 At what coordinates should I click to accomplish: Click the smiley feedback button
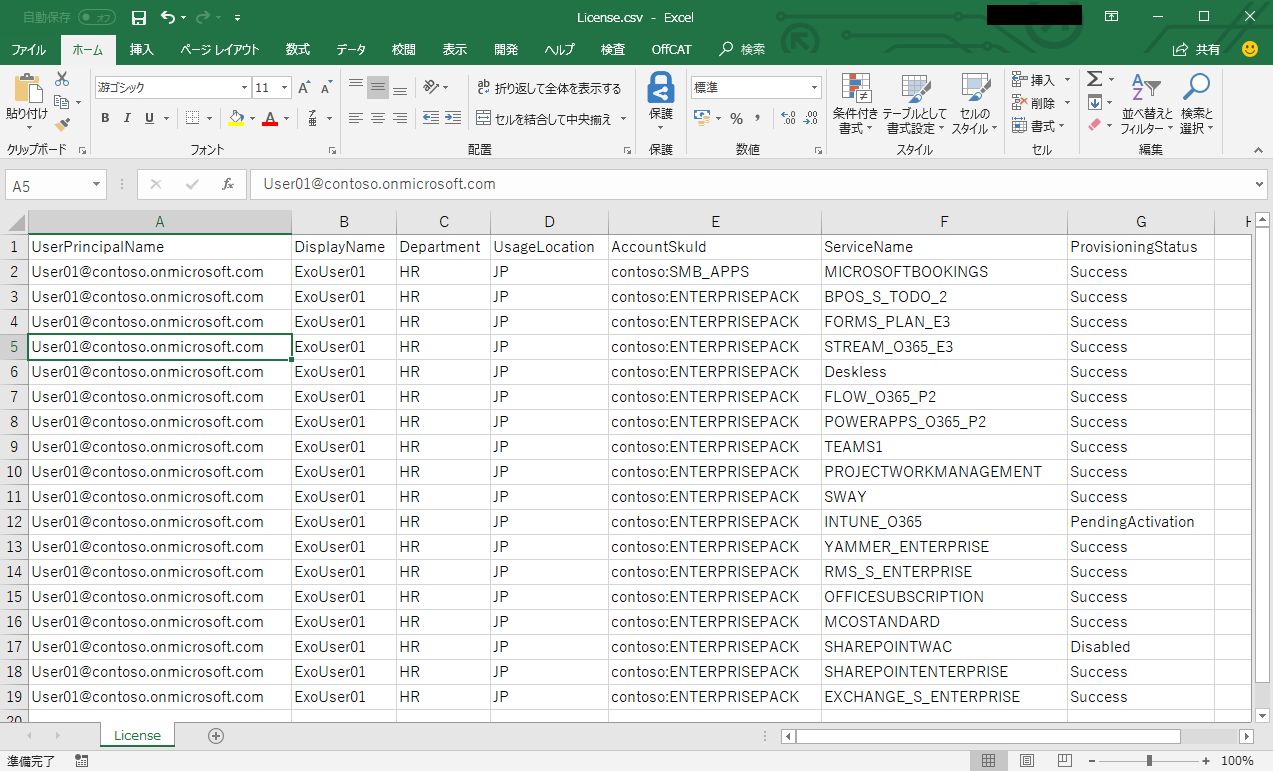coord(1250,49)
